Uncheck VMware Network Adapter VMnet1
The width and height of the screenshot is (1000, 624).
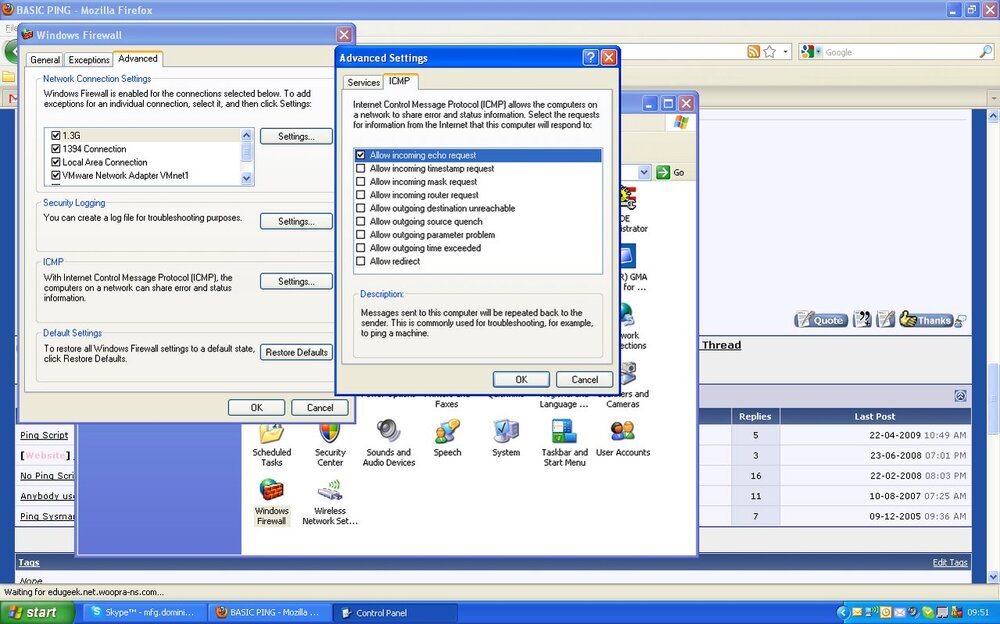(x=55, y=175)
